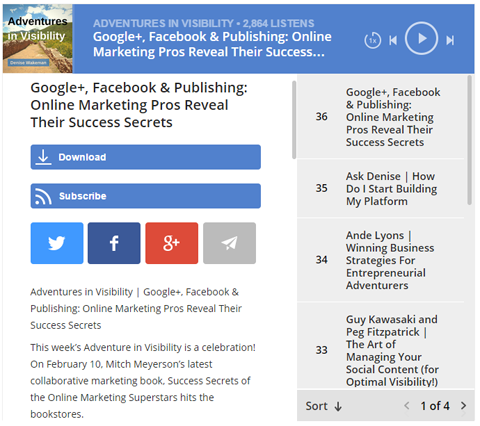Share episode on Facebook

click(114, 243)
